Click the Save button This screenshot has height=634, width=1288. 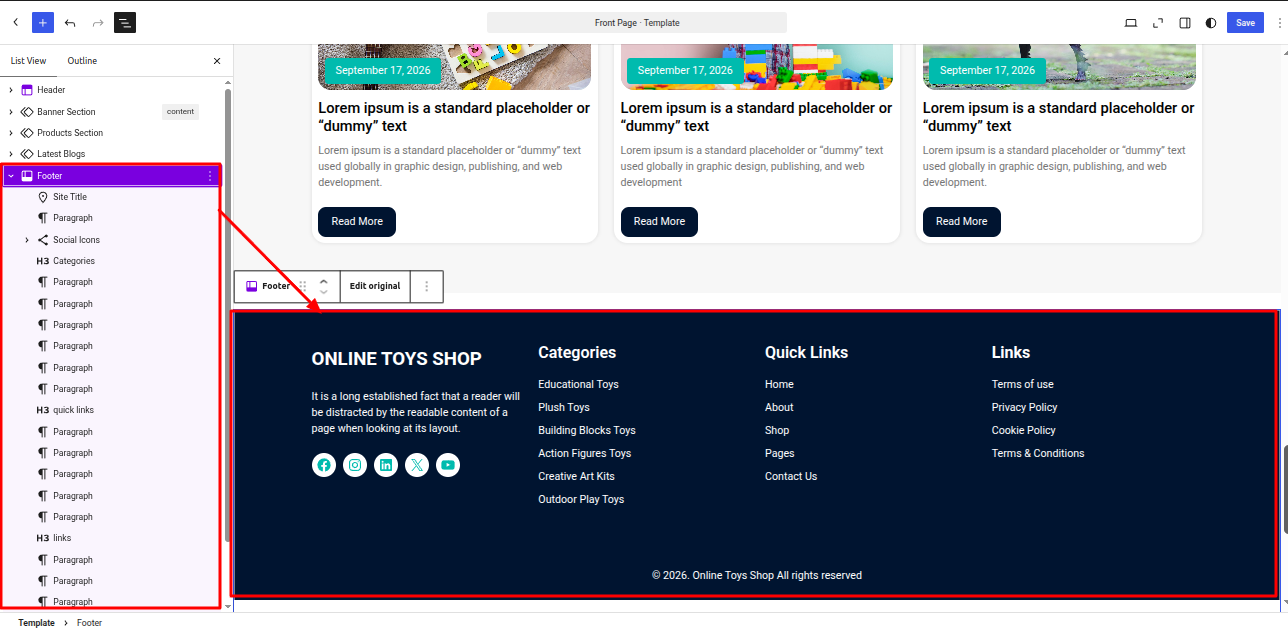(1245, 23)
